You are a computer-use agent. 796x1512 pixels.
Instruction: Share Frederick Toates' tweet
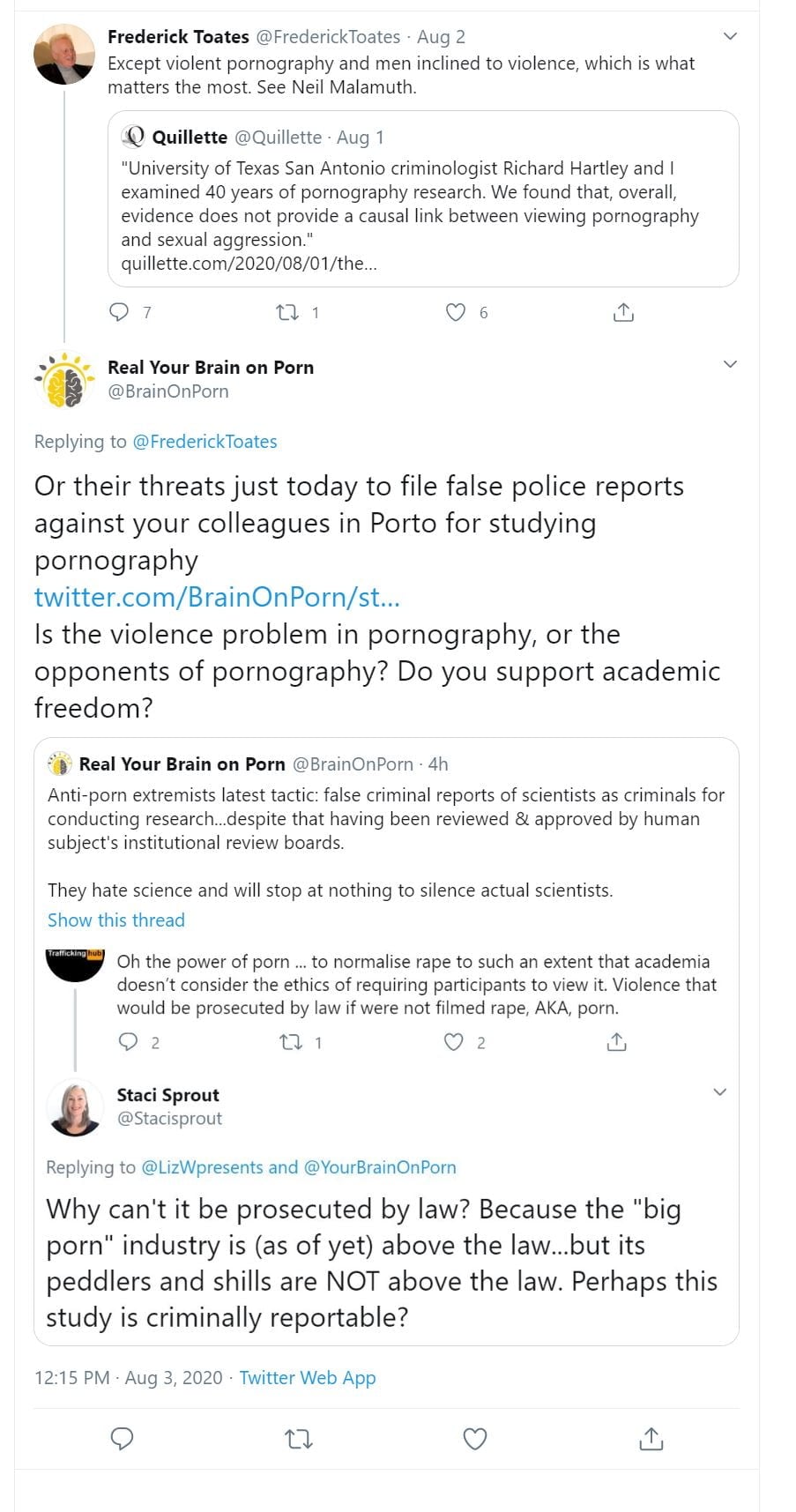[622, 312]
